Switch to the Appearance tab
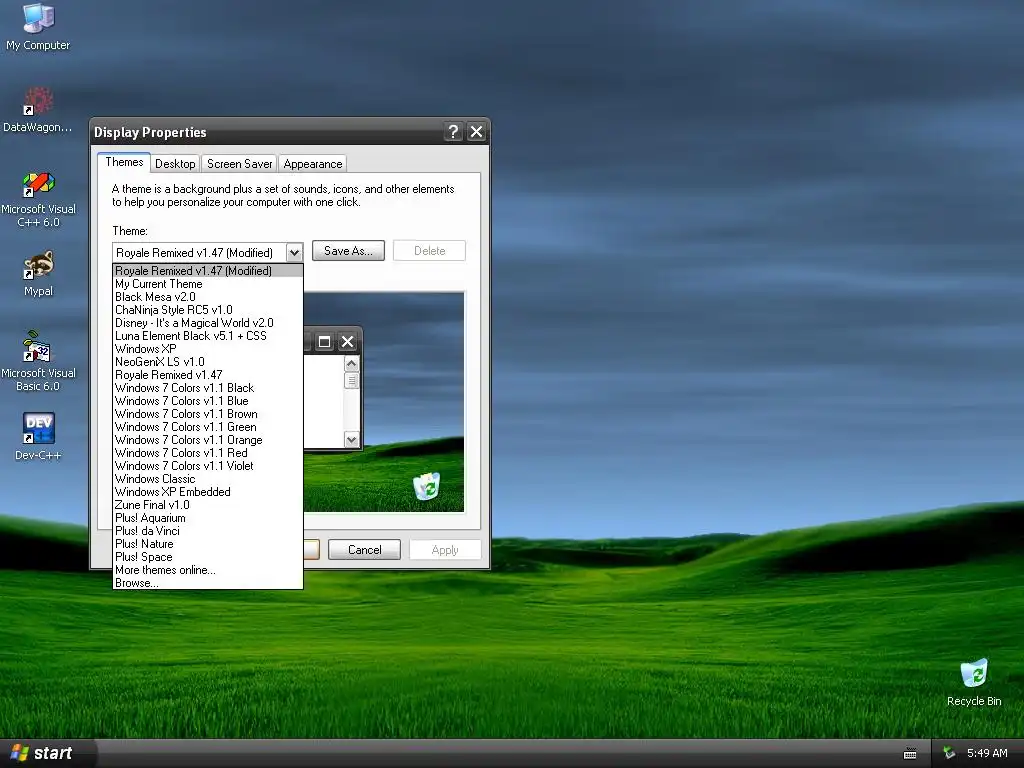This screenshot has height=768, width=1024. [x=313, y=164]
